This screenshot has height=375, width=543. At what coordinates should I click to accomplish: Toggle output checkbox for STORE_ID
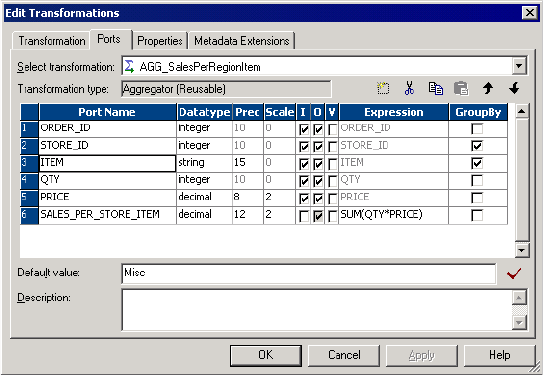pos(318,147)
